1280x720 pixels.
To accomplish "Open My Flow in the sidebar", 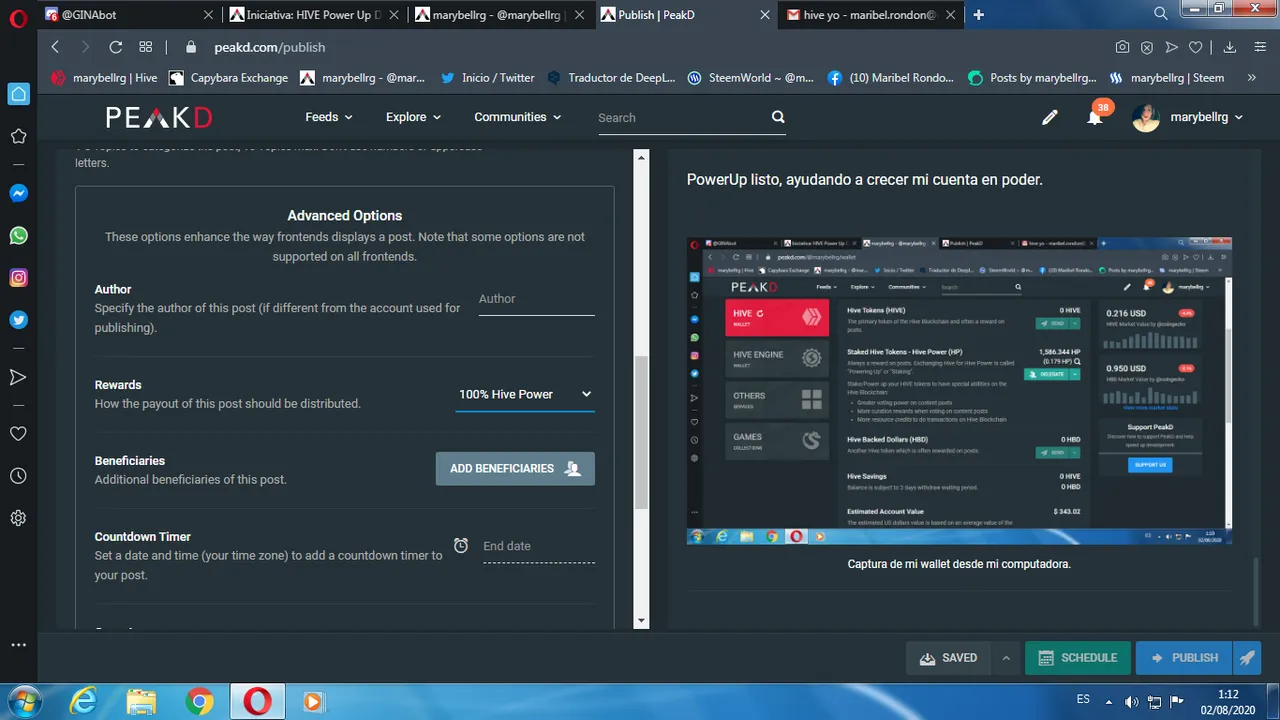I will pos(18,377).
